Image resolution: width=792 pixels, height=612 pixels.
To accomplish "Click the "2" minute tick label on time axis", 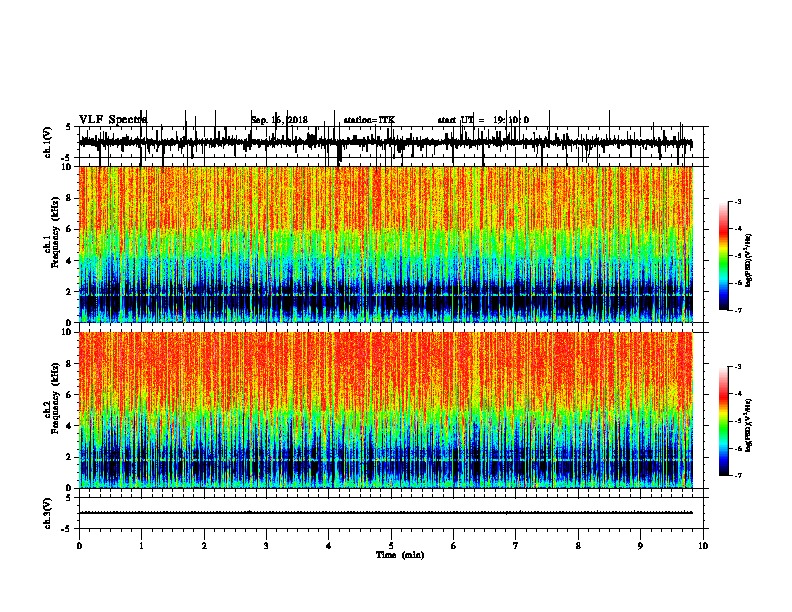I will (204, 546).
